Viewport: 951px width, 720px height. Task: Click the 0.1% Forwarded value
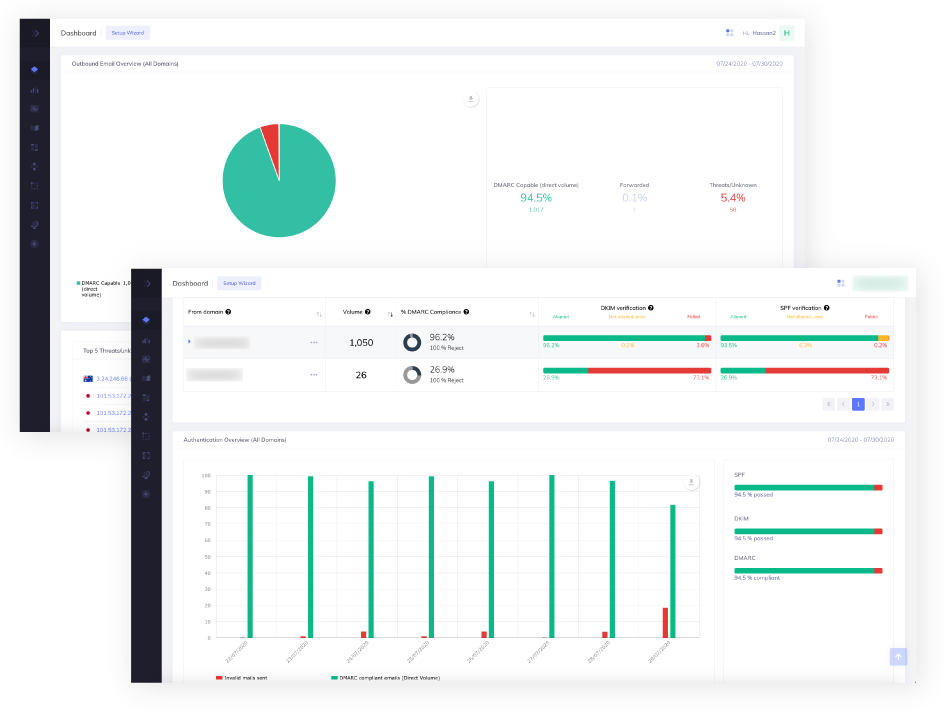point(634,198)
